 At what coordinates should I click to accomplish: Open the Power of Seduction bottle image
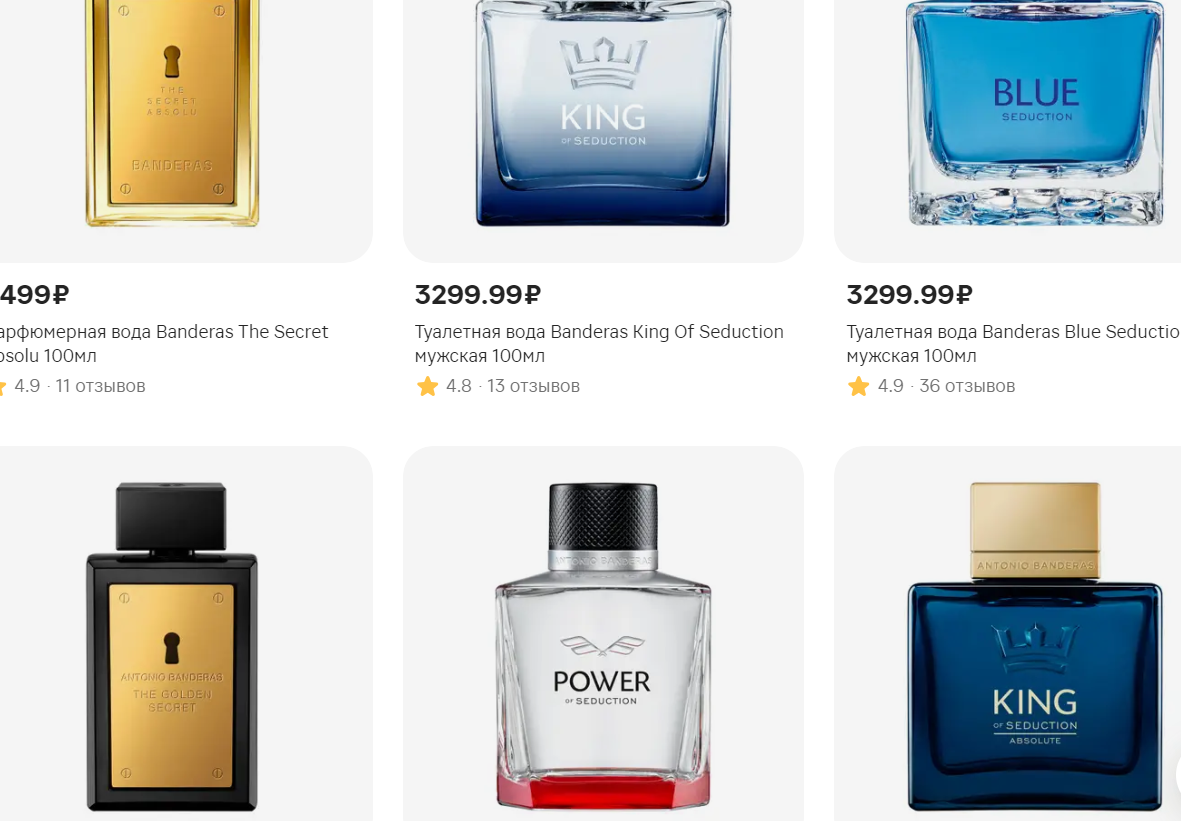pyautogui.click(x=603, y=648)
